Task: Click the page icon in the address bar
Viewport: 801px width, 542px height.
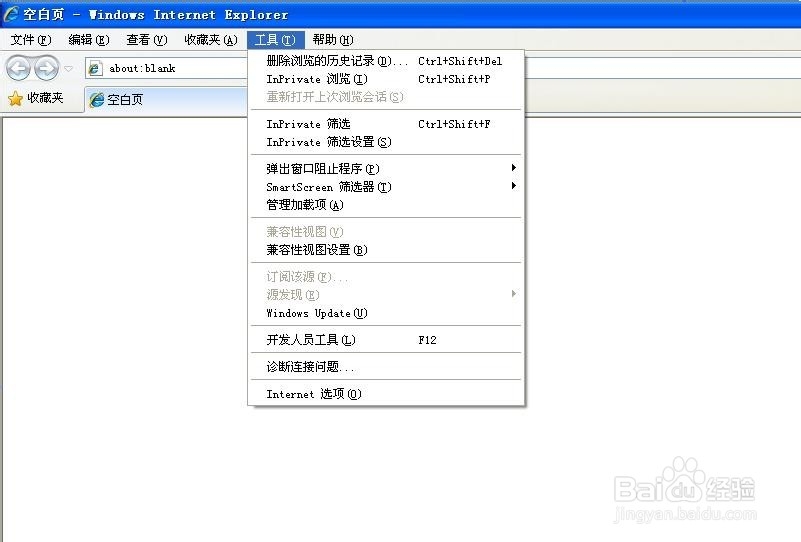Action: [95, 68]
